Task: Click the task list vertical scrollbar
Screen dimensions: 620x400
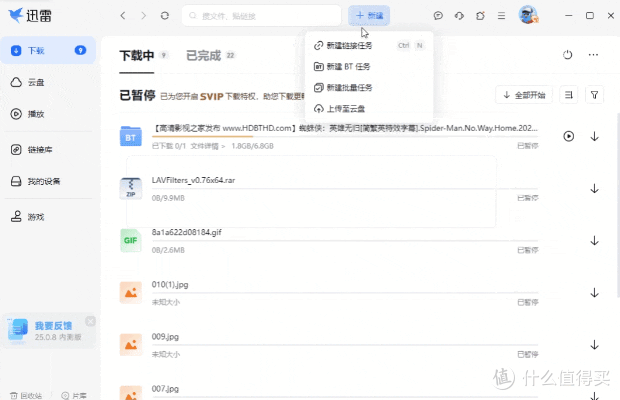Action: (618, 206)
